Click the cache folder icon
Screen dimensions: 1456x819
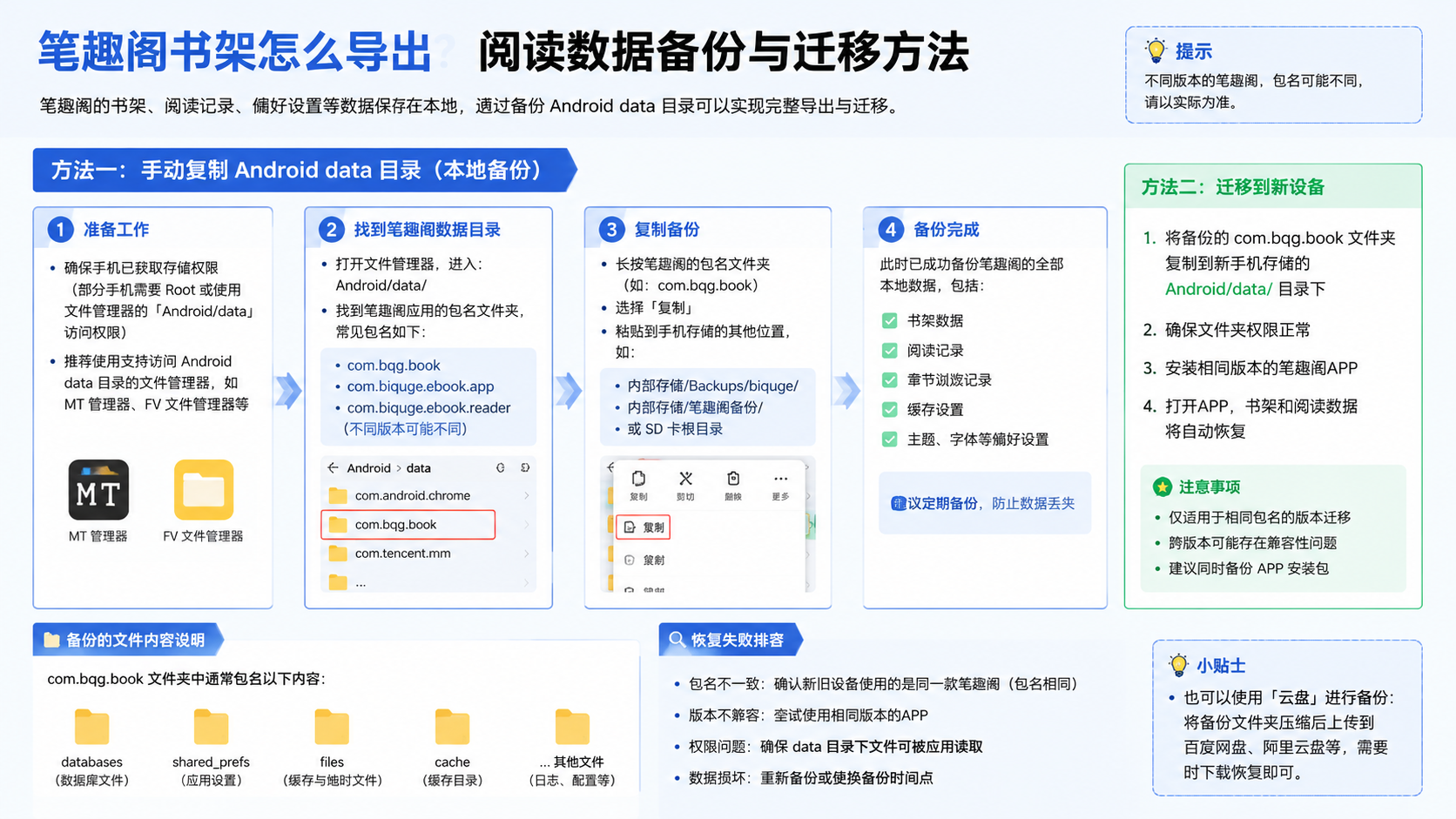click(x=452, y=728)
